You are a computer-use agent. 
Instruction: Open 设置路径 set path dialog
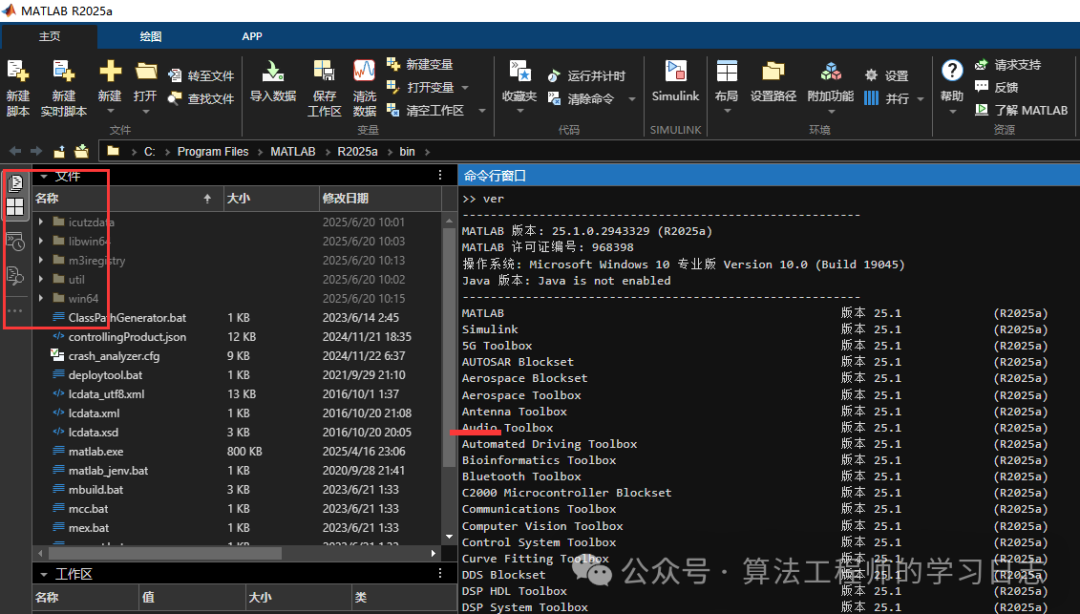click(773, 81)
